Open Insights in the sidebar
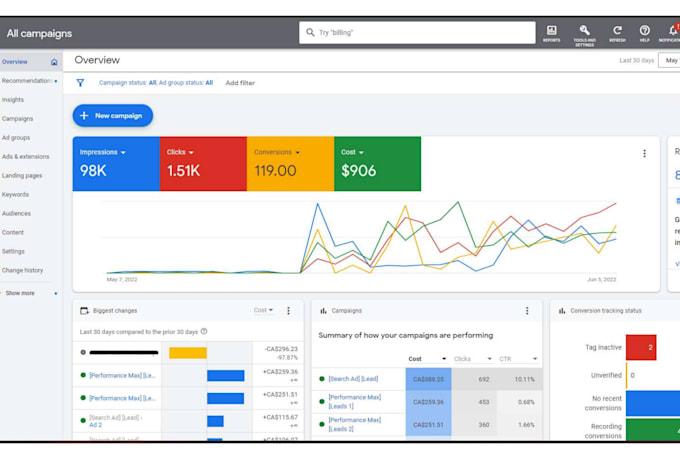The height and width of the screenshot is (459, 680). [13, 100]
